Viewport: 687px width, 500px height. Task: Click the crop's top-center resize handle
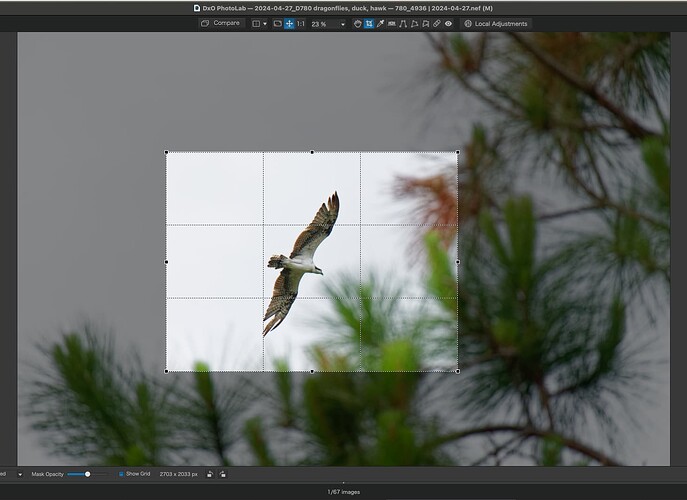pyautogui.click(x=312, y=152)
